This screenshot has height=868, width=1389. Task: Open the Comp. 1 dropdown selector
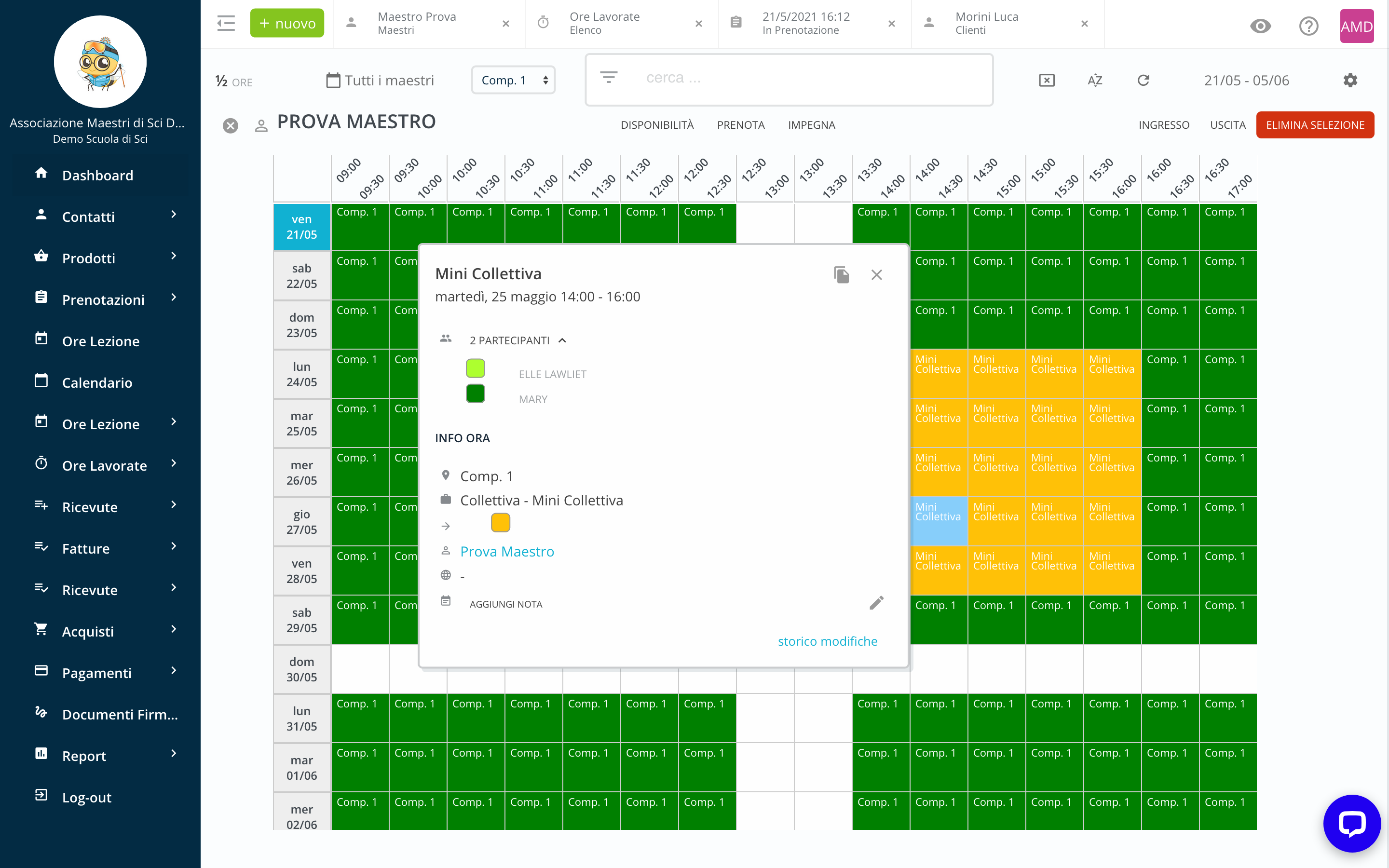pyautogui.click(x=513, y=81)
